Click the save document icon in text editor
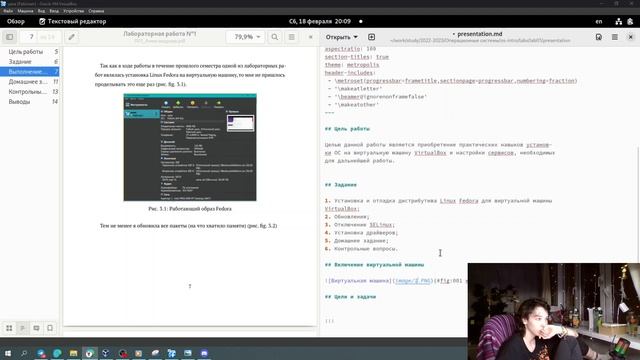The image size is (640, 360). click(598, 37)
